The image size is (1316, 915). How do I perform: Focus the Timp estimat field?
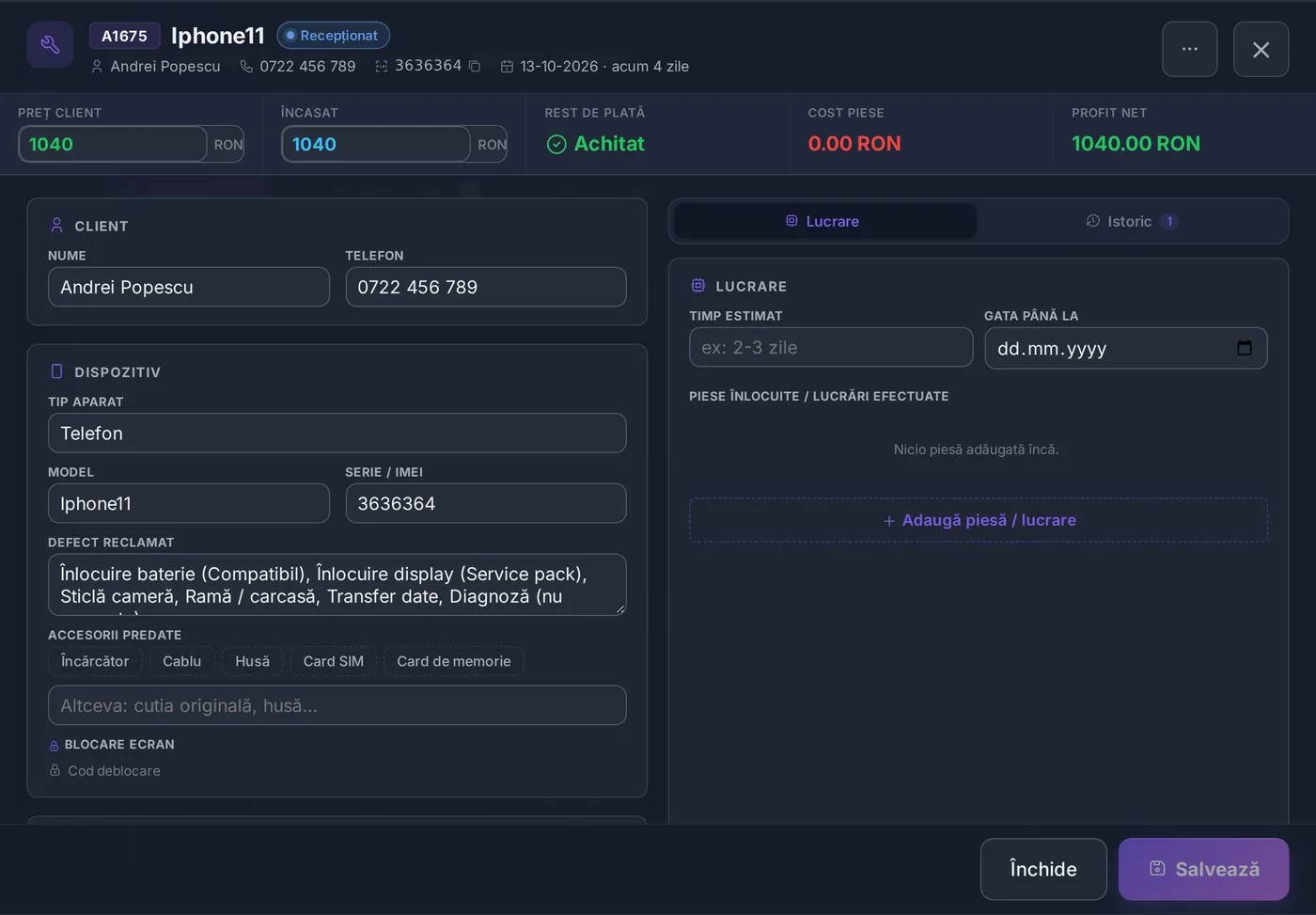(x=831, y=347)
